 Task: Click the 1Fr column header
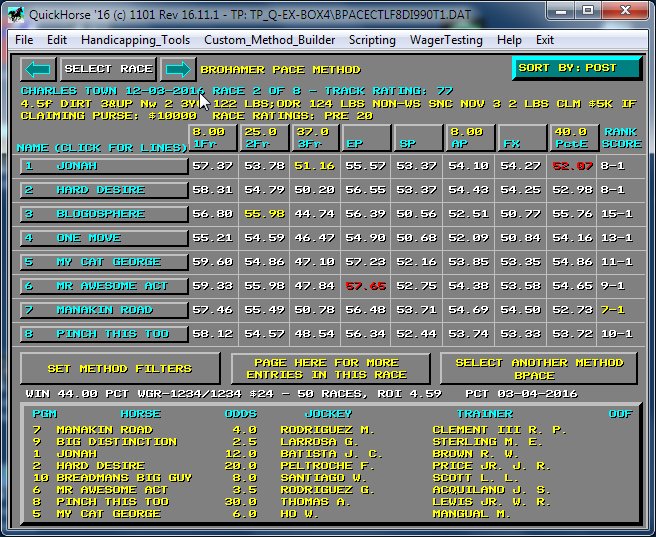pyautogui.click(x=214, y=137)
